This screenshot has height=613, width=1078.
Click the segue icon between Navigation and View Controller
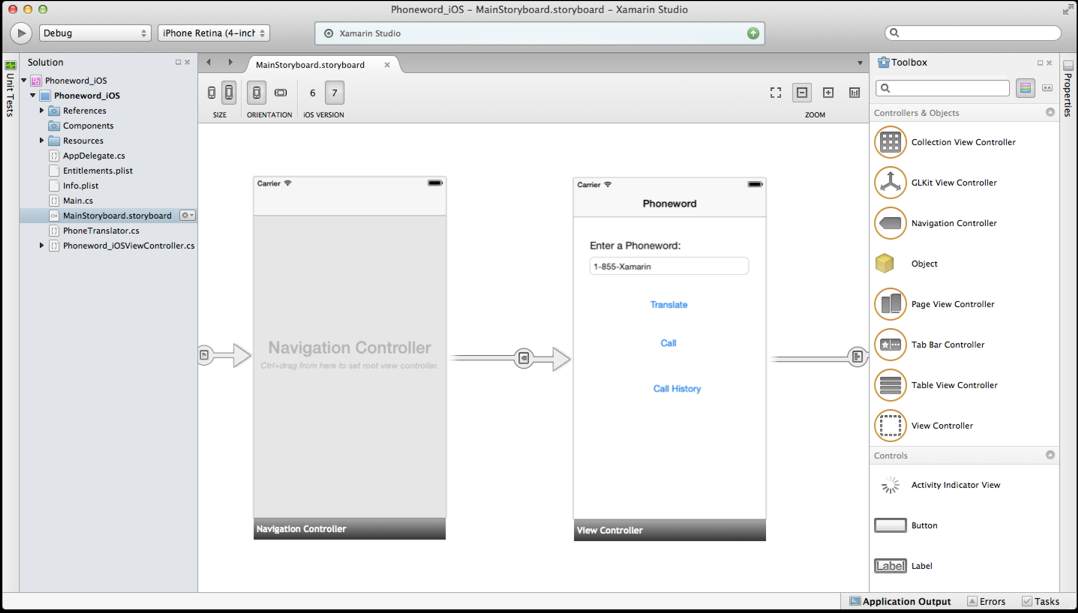pyautogui.click(x=524, y=358)
